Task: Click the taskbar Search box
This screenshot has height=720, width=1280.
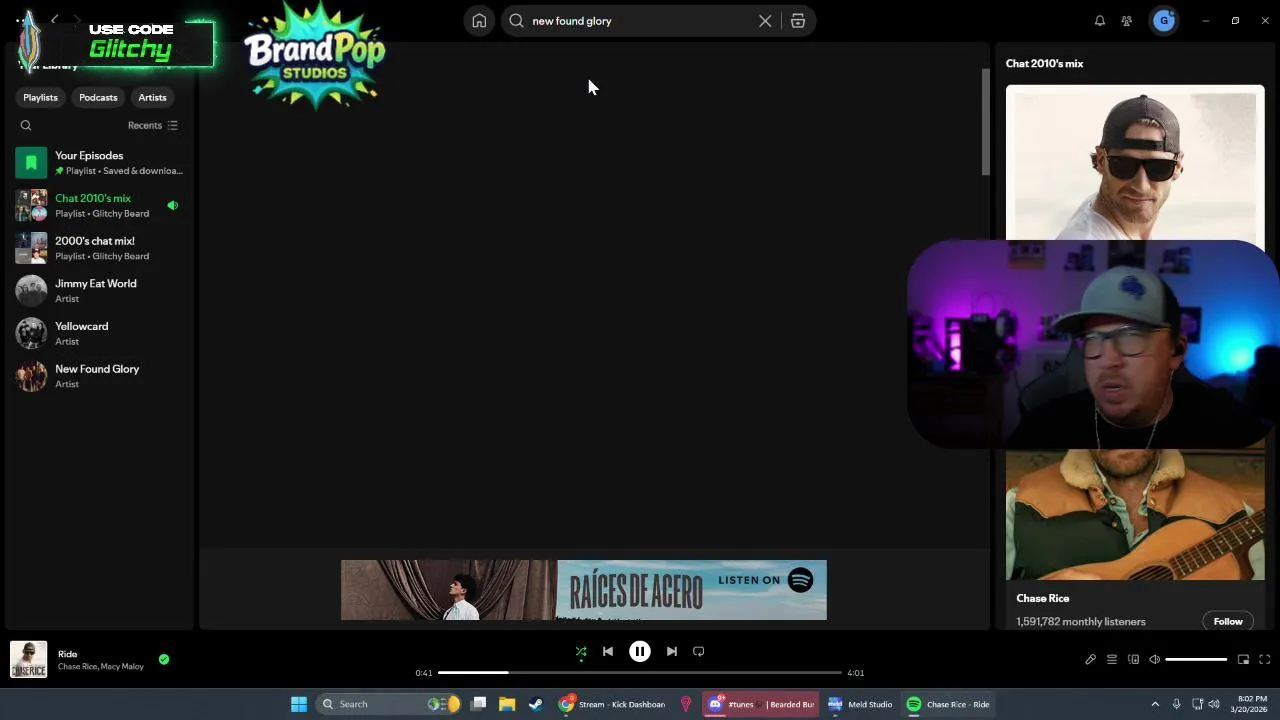Action: tap(390, 704)
